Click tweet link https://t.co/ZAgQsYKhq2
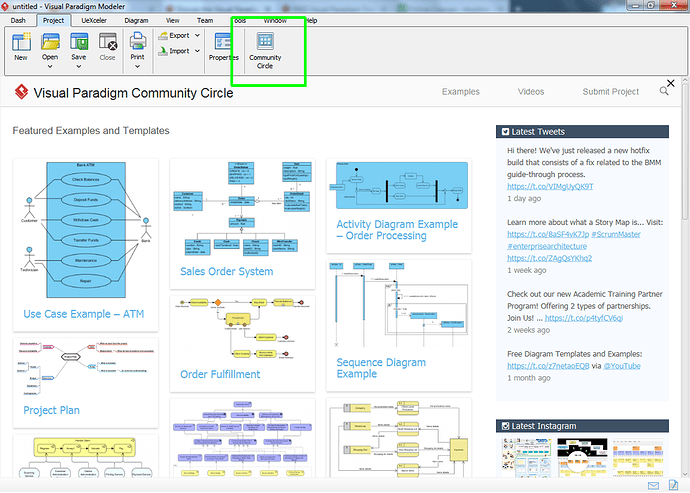690x493 pixels. pos(549,258)
